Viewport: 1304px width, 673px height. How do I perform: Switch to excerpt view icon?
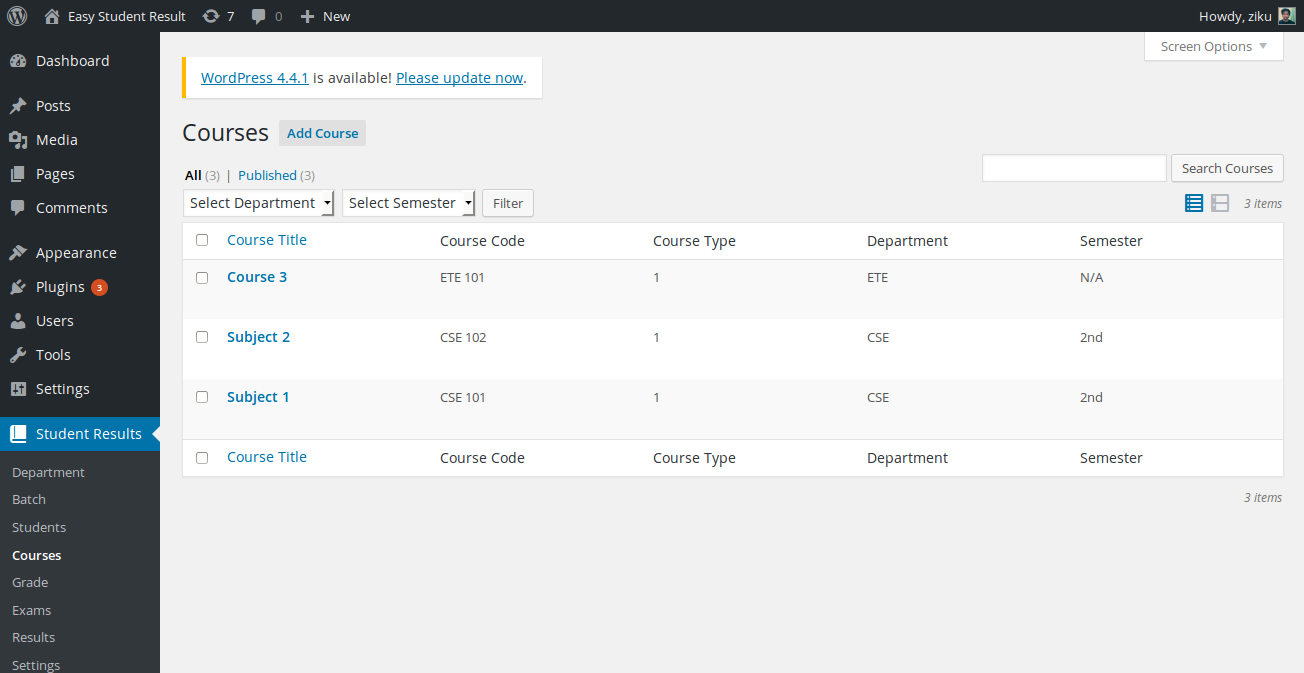coord(1219,203)
